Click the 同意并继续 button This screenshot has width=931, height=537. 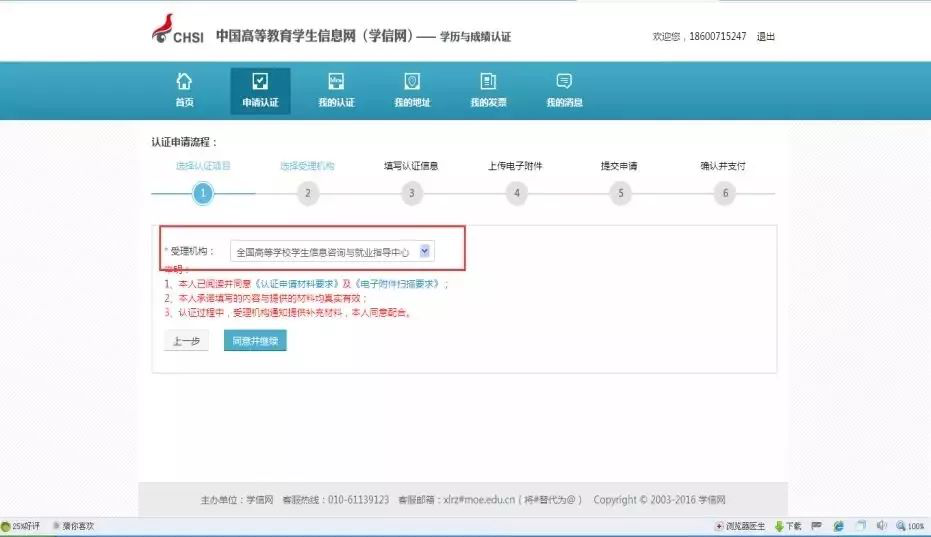coord(255,340)
